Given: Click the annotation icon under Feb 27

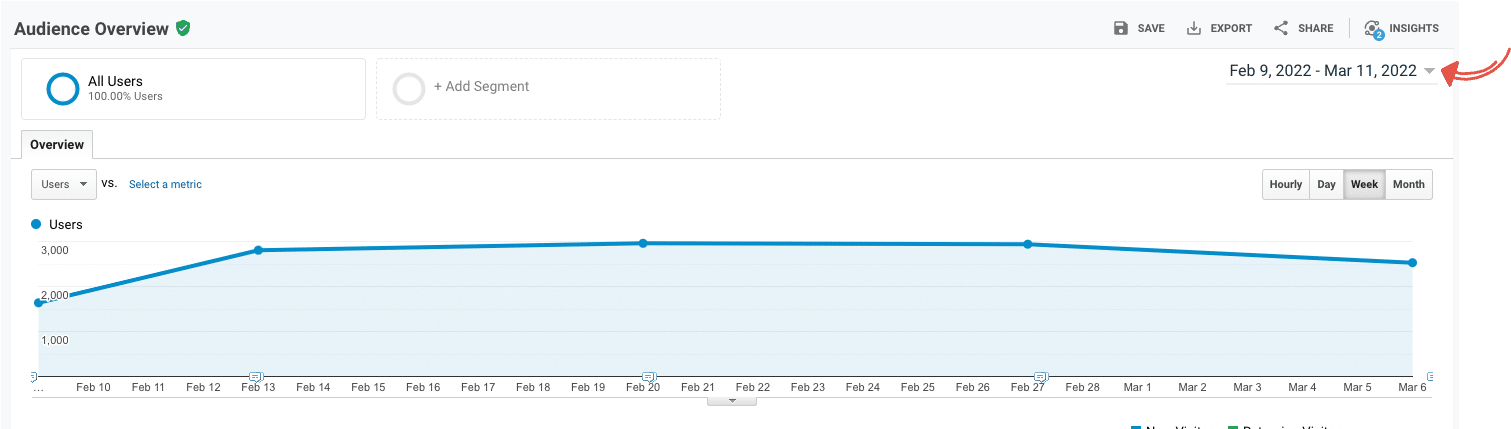Looking at the screenshot, I should pos(1040,376).
